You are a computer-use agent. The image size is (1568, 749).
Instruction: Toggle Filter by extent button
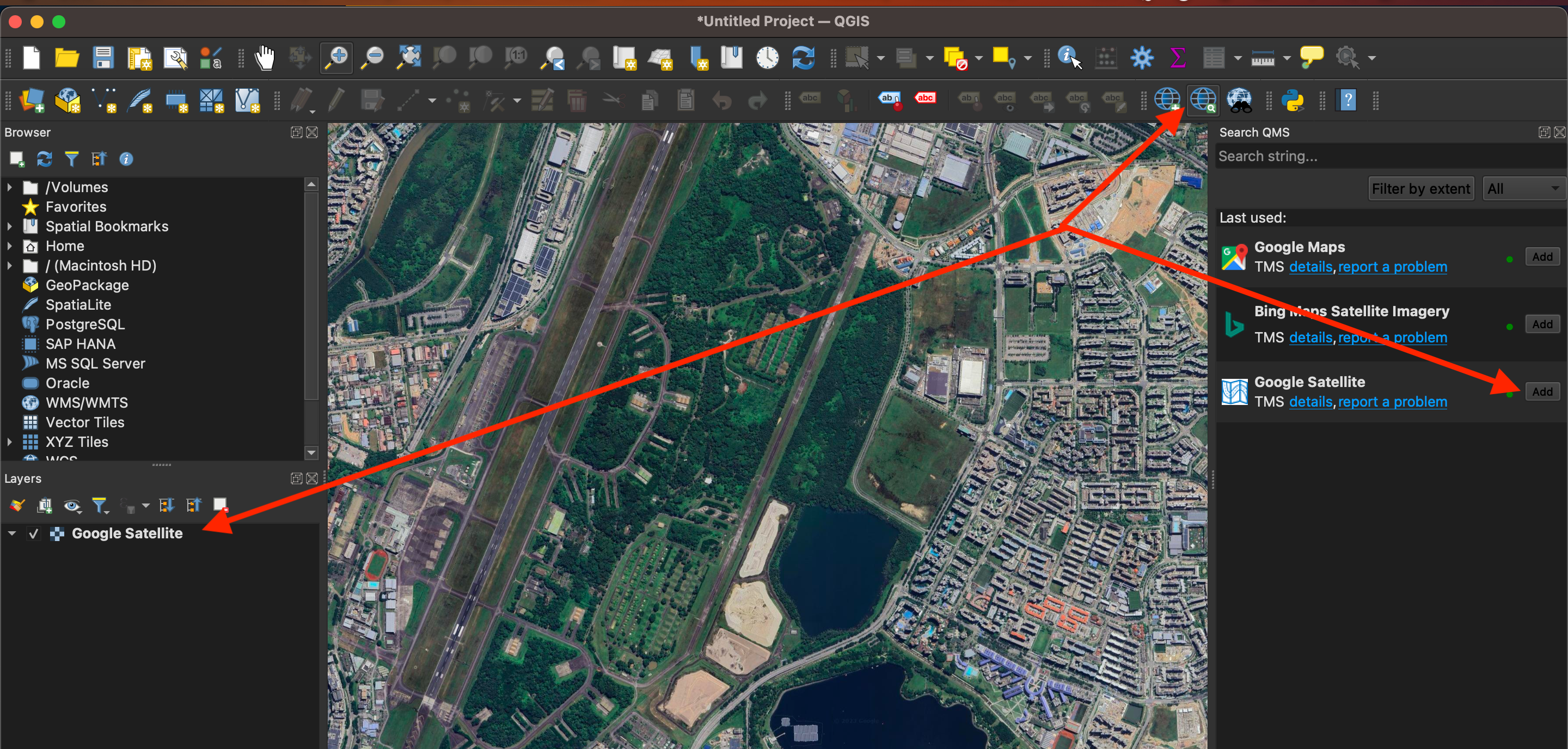[1420, 189]
